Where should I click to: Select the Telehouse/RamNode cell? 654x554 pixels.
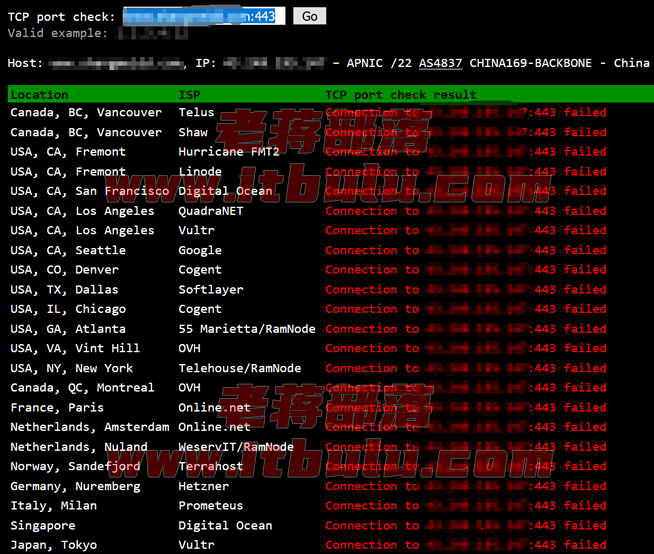[x=240, y=368]
